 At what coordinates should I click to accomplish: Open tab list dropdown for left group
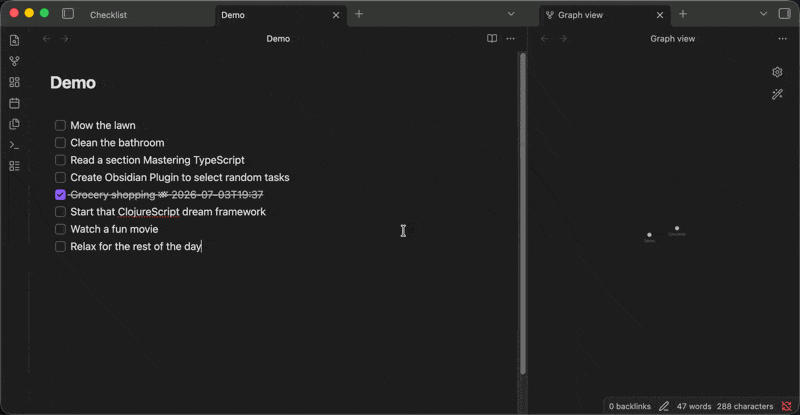(x=511, y=14)
